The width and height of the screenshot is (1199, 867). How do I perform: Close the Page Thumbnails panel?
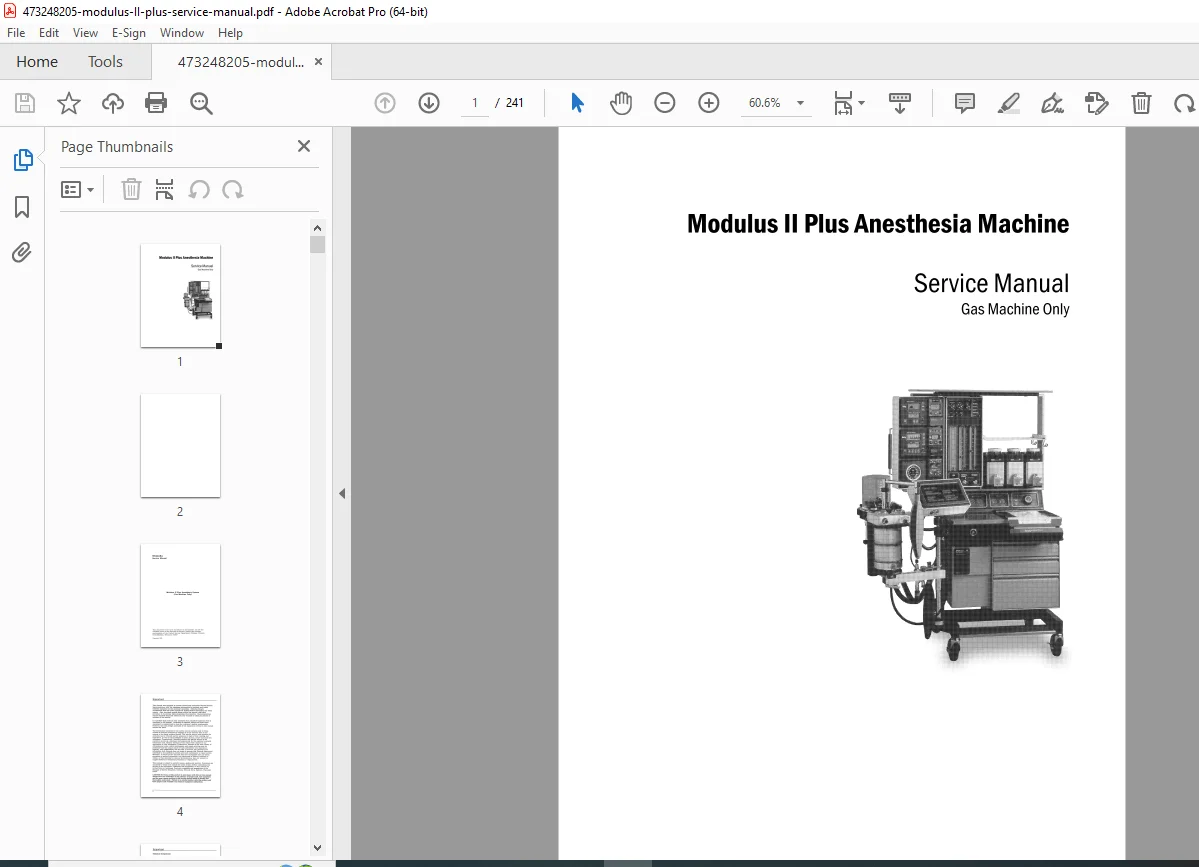304,146
